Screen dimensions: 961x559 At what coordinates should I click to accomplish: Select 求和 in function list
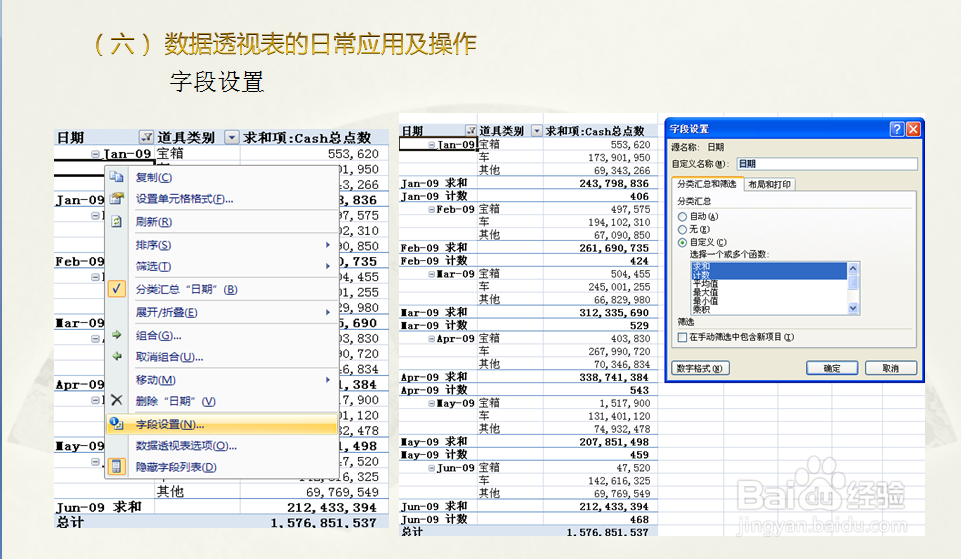point(769,267)
